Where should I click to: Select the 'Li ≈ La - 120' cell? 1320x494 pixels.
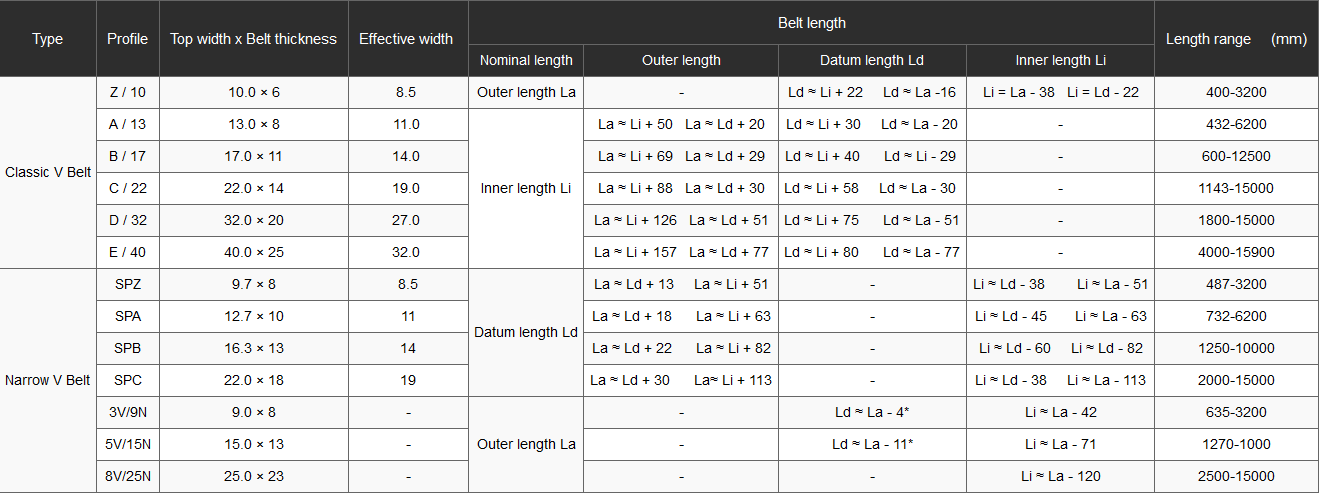tap(1061, 476)
